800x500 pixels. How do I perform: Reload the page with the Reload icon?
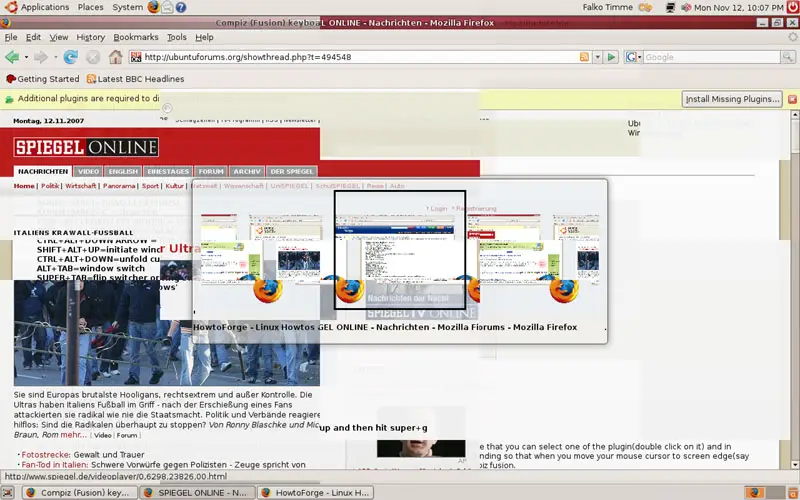point(70,57)
